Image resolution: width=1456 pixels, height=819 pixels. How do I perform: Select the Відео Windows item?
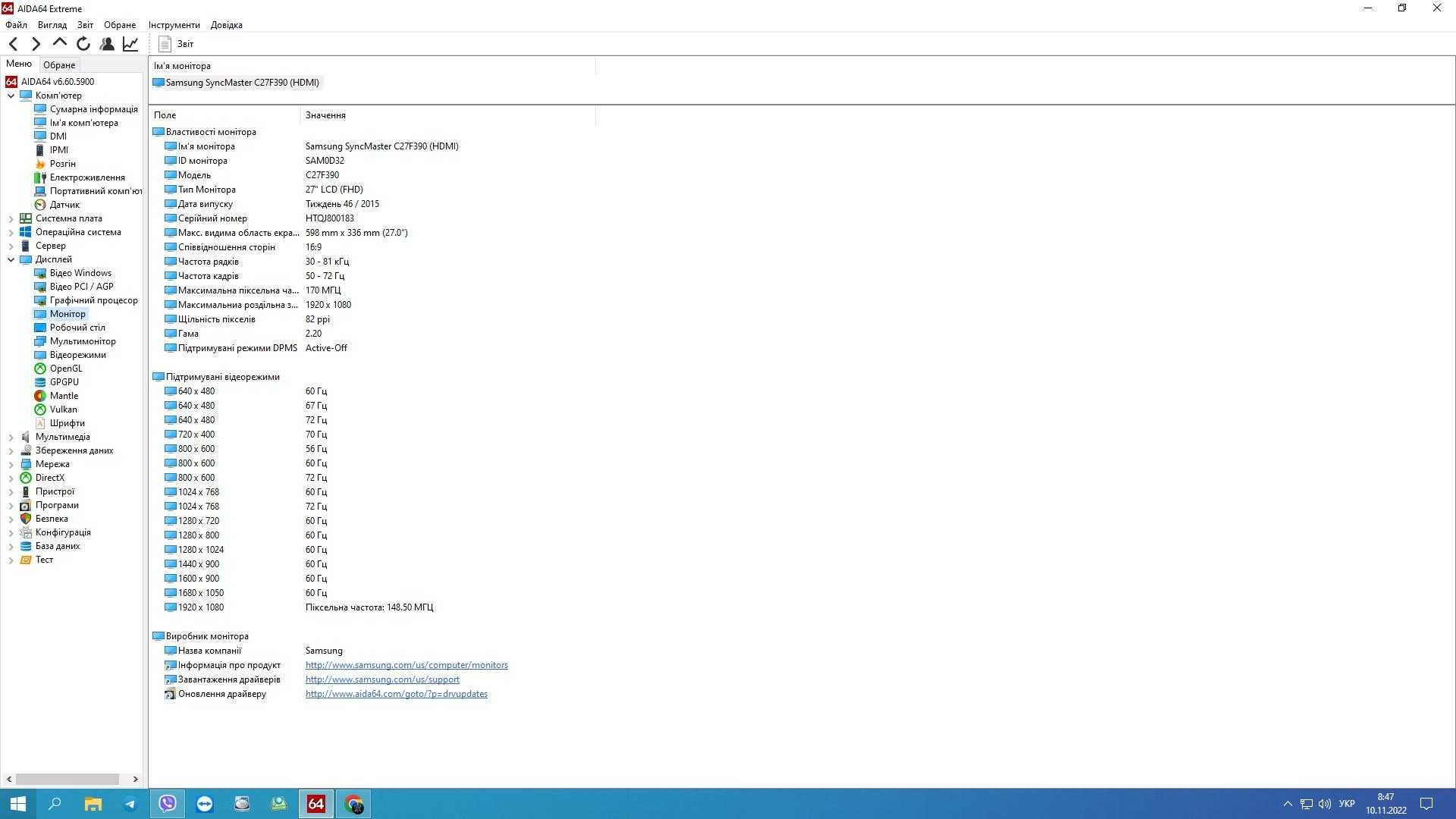pyautogui.click(x=80, y=273)
